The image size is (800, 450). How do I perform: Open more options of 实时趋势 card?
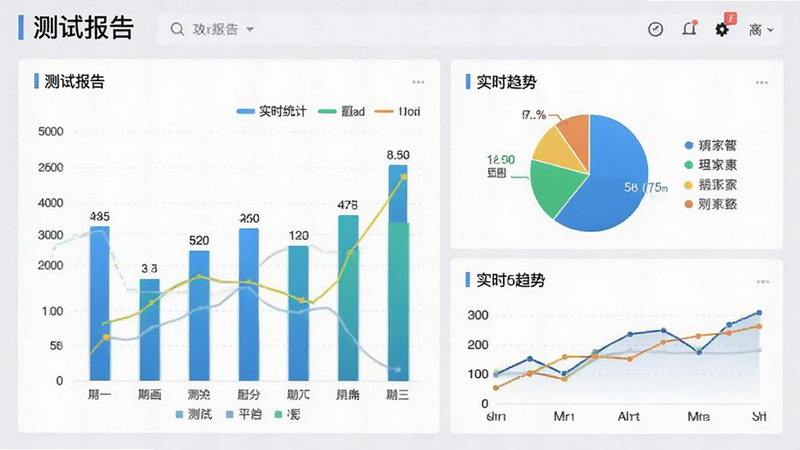(762, 82)
